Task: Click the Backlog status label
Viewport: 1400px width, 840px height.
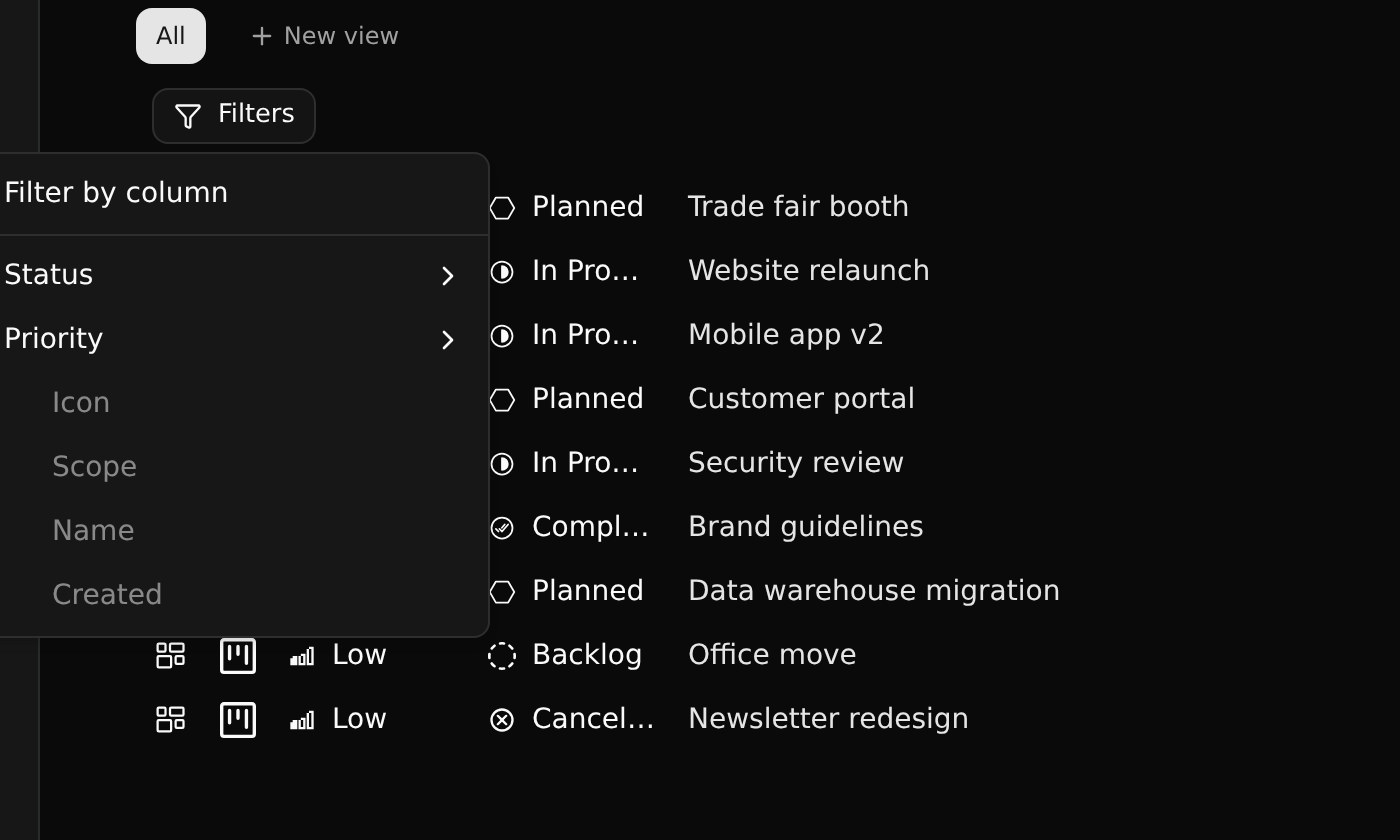Action: tap(587, 654)
